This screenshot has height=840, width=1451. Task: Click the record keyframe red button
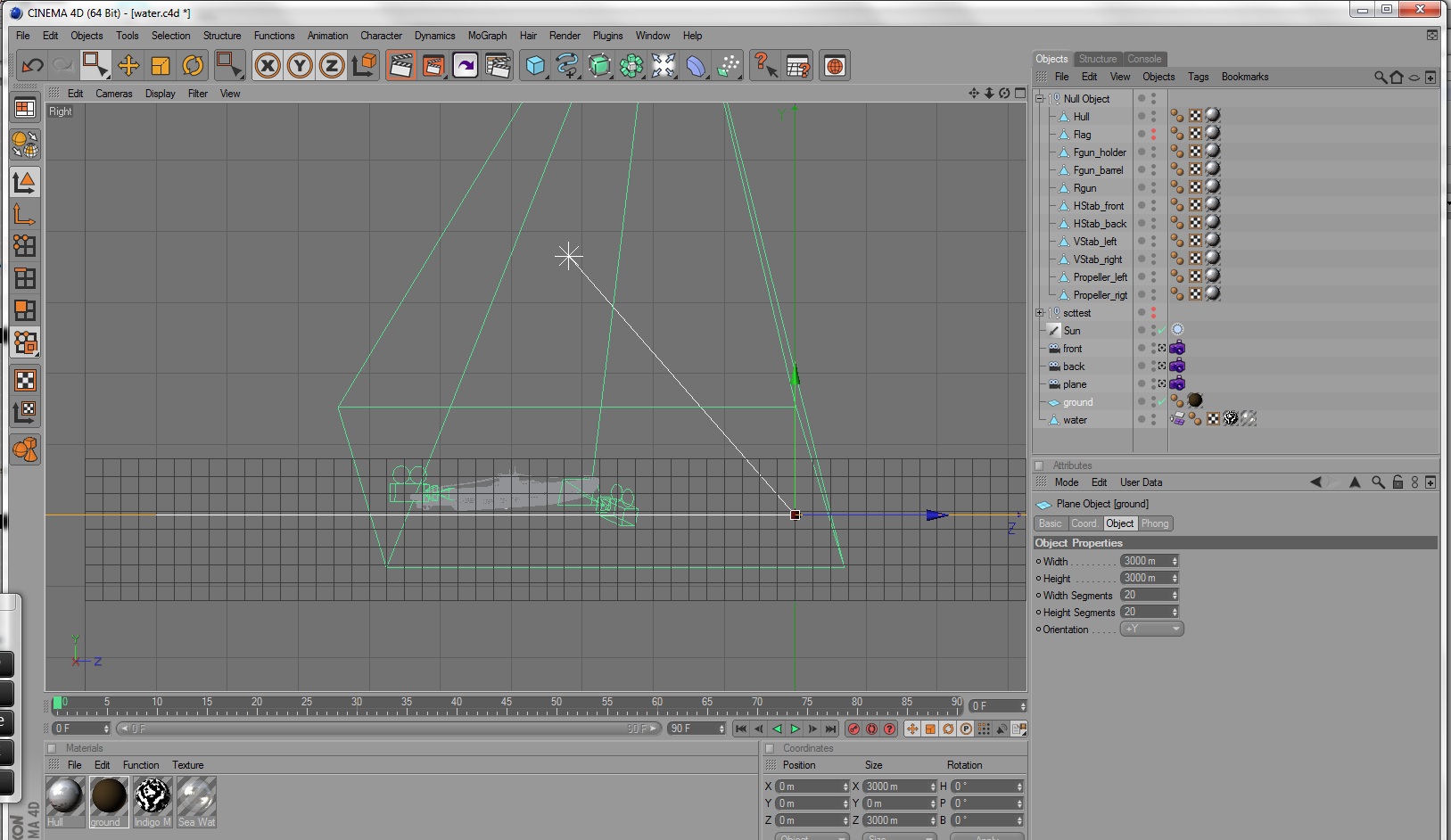coord(853,729)
